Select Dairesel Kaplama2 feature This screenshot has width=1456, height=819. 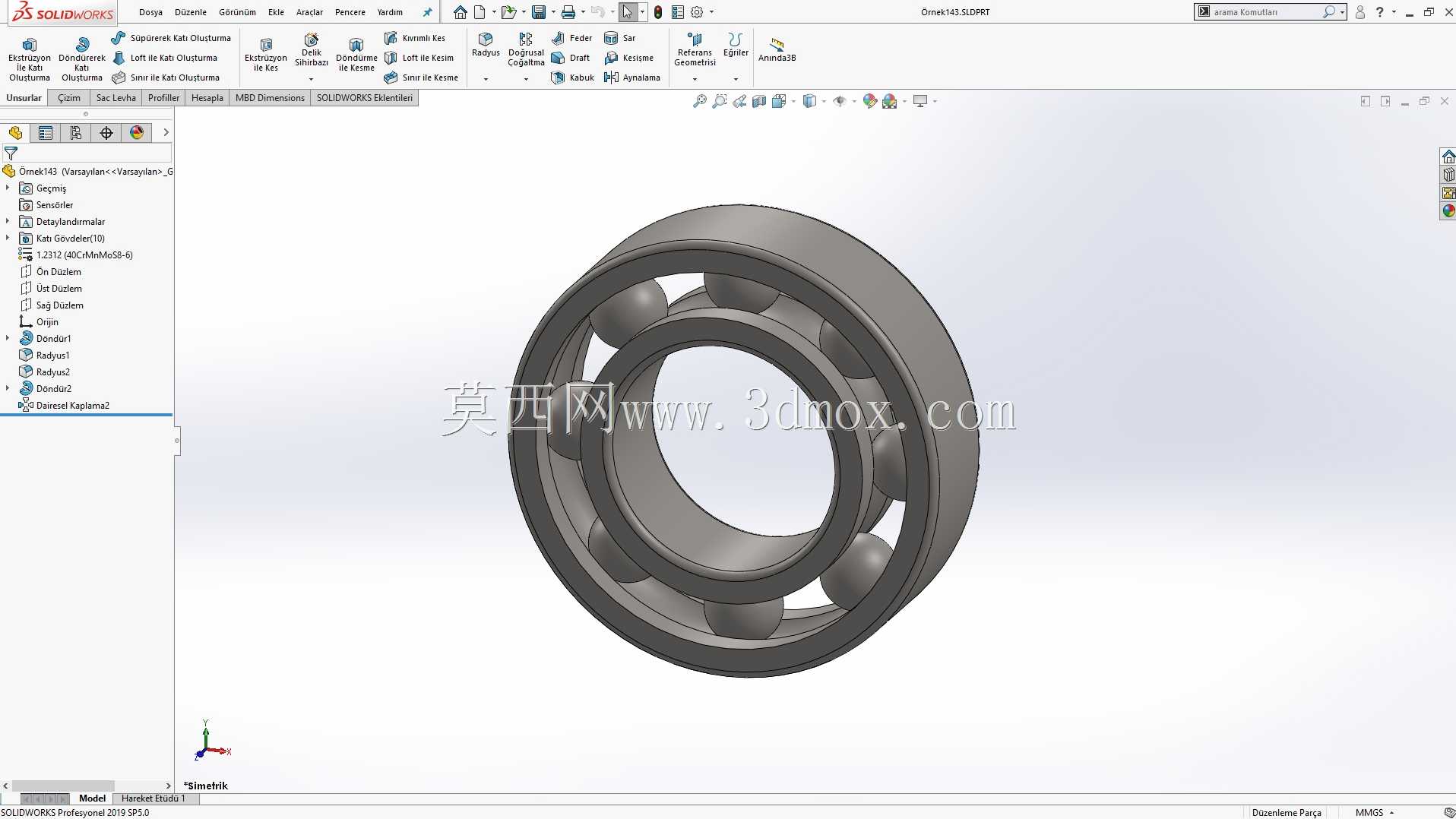64,405
